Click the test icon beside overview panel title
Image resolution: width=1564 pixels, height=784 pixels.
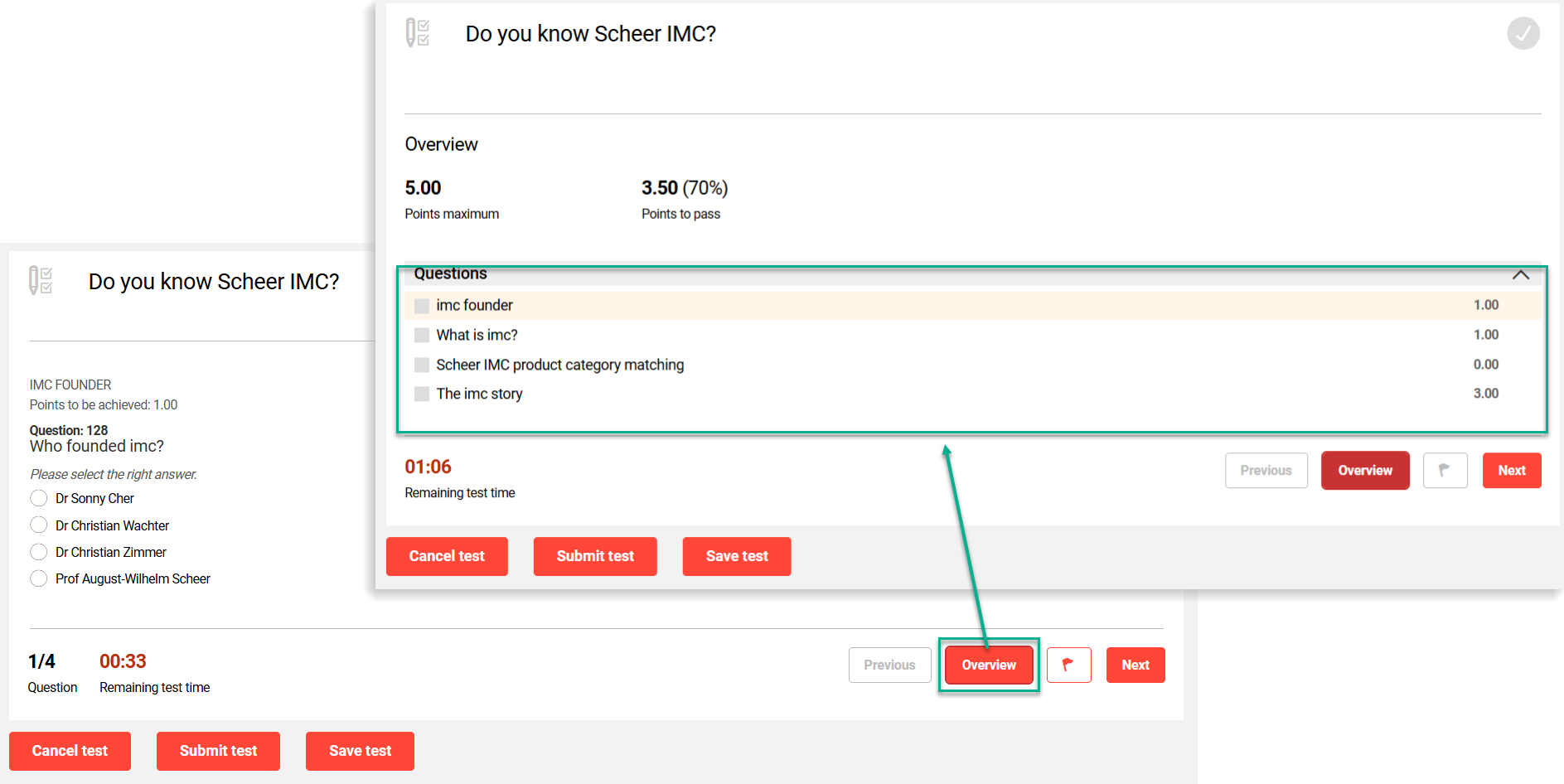coord(418,33)
